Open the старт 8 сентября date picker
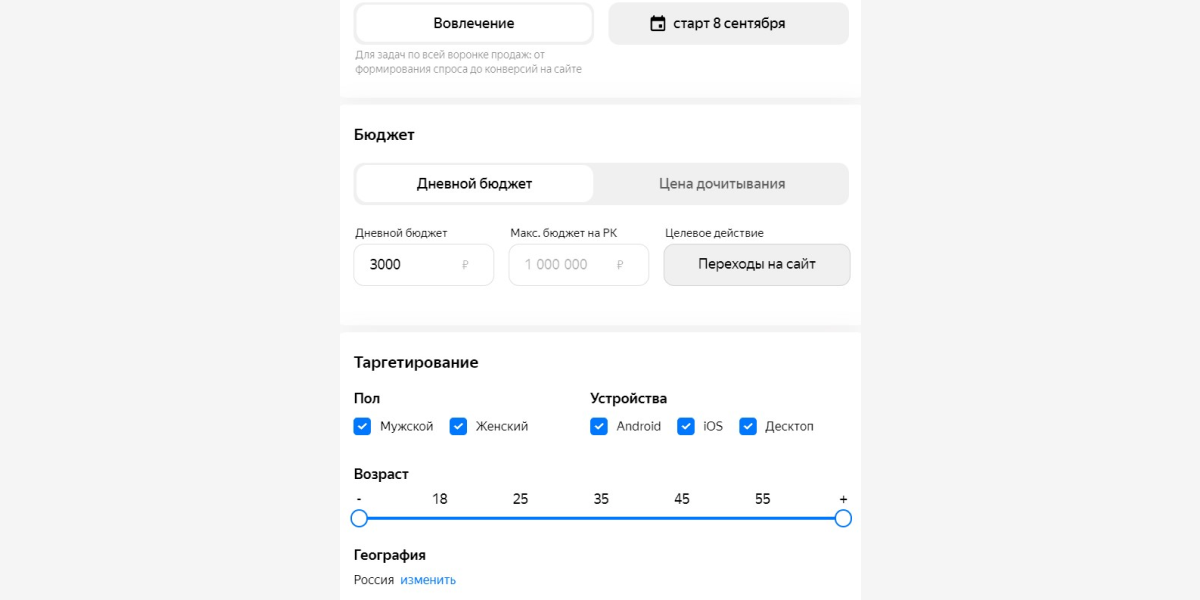 [729, 23]
